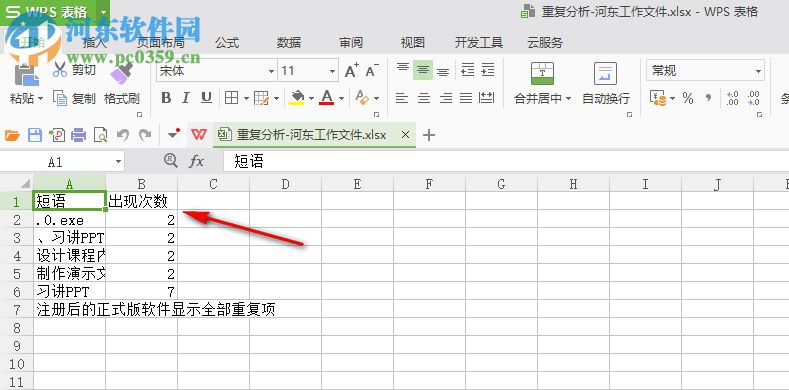Click the save floppy disk icon
The height and width of the screenshot is (390, 789).
pyautogui.click(x=35, y=135)
